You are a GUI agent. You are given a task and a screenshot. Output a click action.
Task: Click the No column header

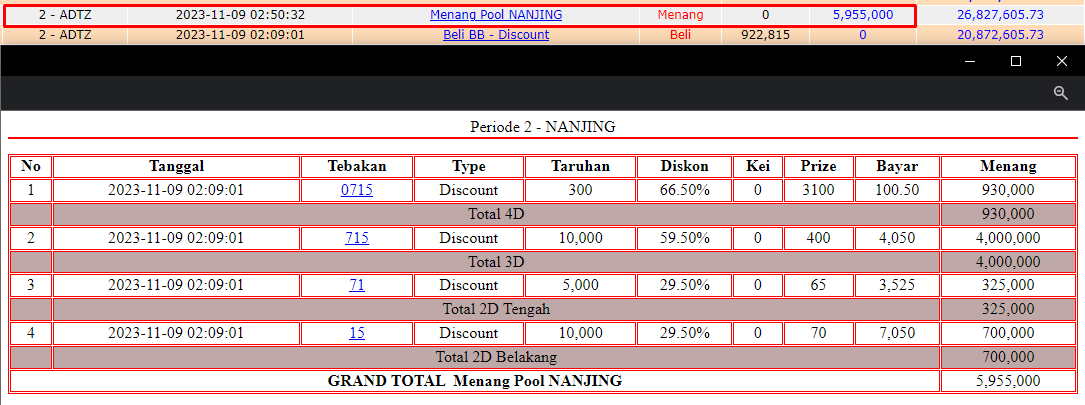click(x=31, y=166)
